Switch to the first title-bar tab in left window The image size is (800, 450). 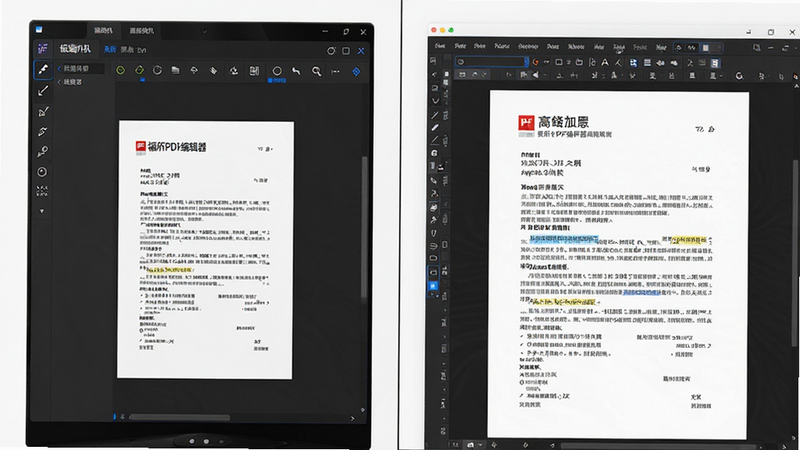coord(103,31)
